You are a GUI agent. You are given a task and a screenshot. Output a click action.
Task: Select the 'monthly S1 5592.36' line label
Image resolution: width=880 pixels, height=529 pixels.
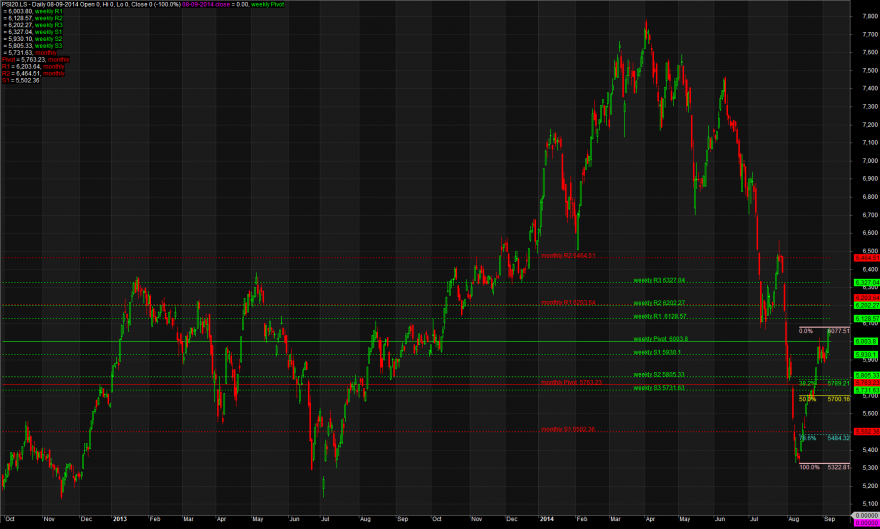[x=568, y=429]
